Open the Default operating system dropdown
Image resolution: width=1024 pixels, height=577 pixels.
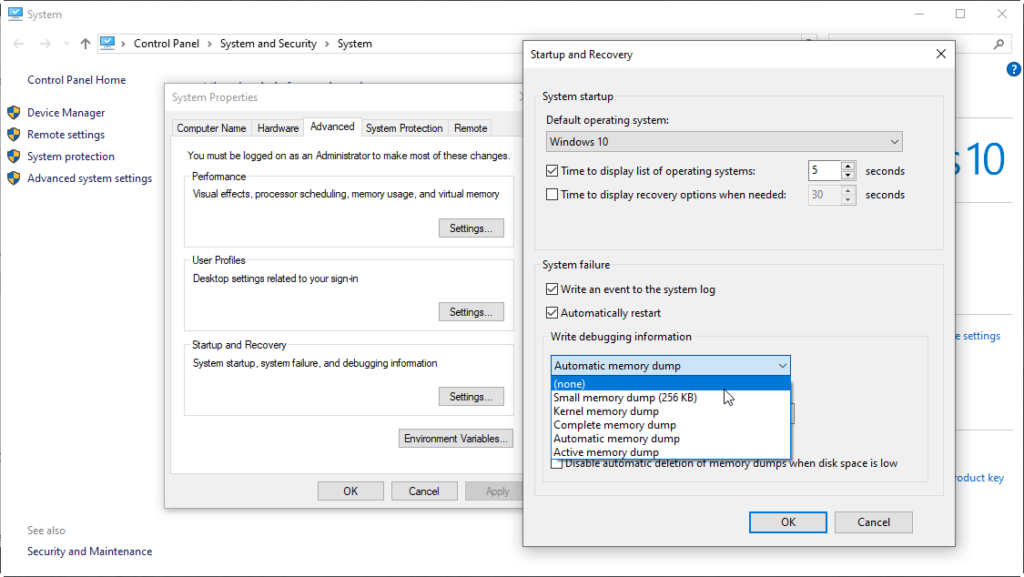[x=724, y=142]
